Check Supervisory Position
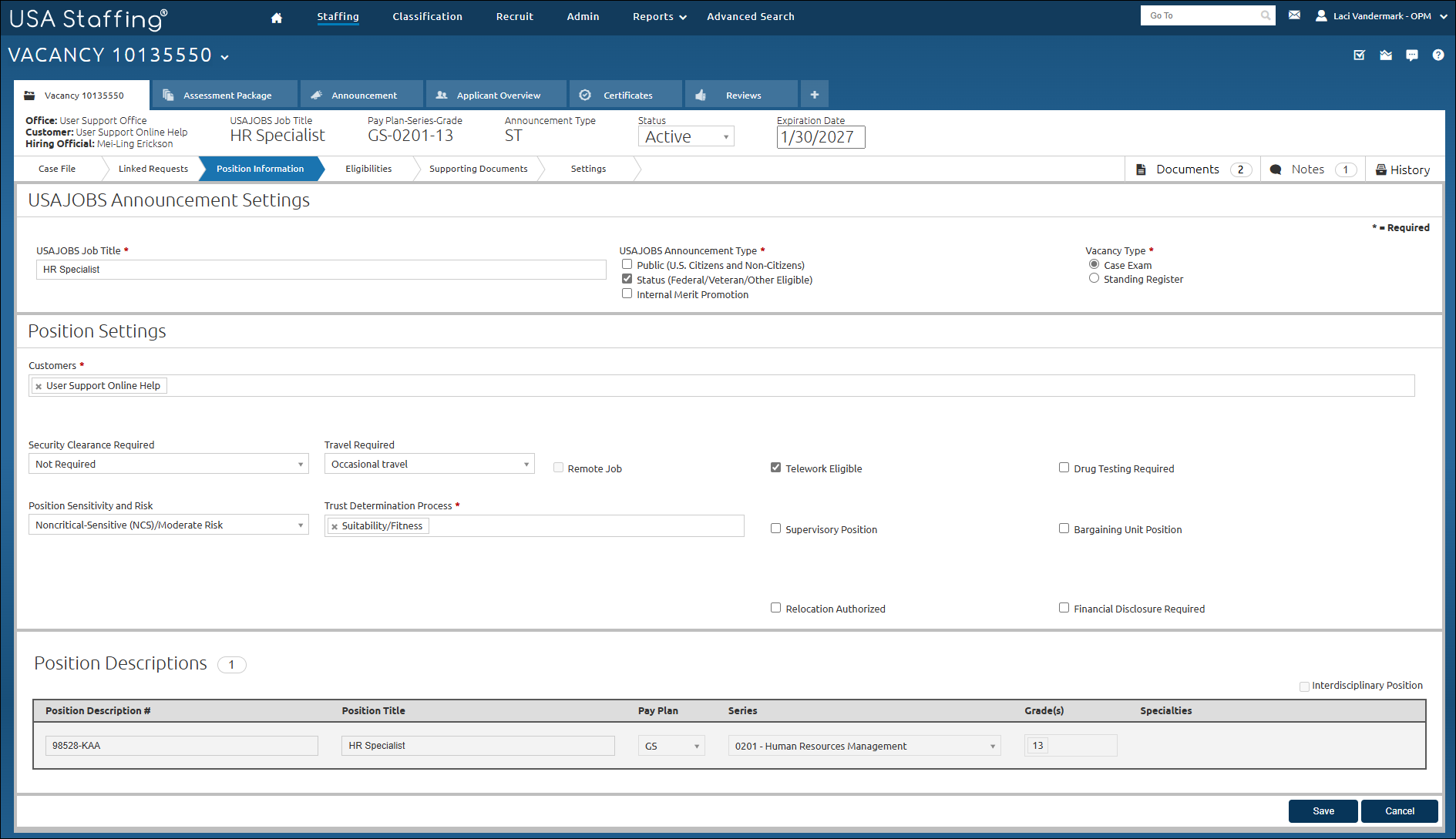Viewport: 1456px width, 839px height. click(776, 529)
